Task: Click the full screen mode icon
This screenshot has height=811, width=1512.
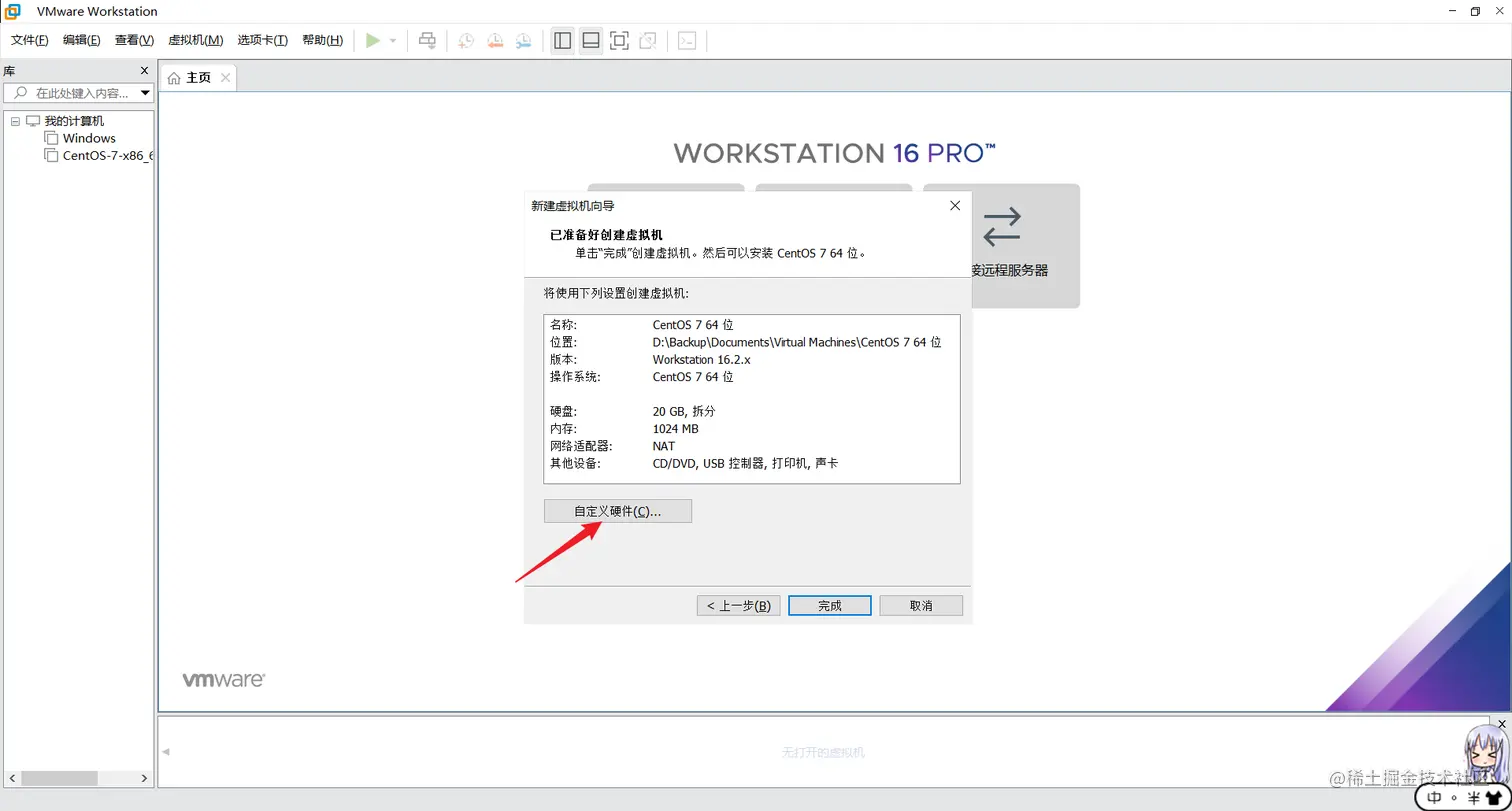Action: (619, 40)
